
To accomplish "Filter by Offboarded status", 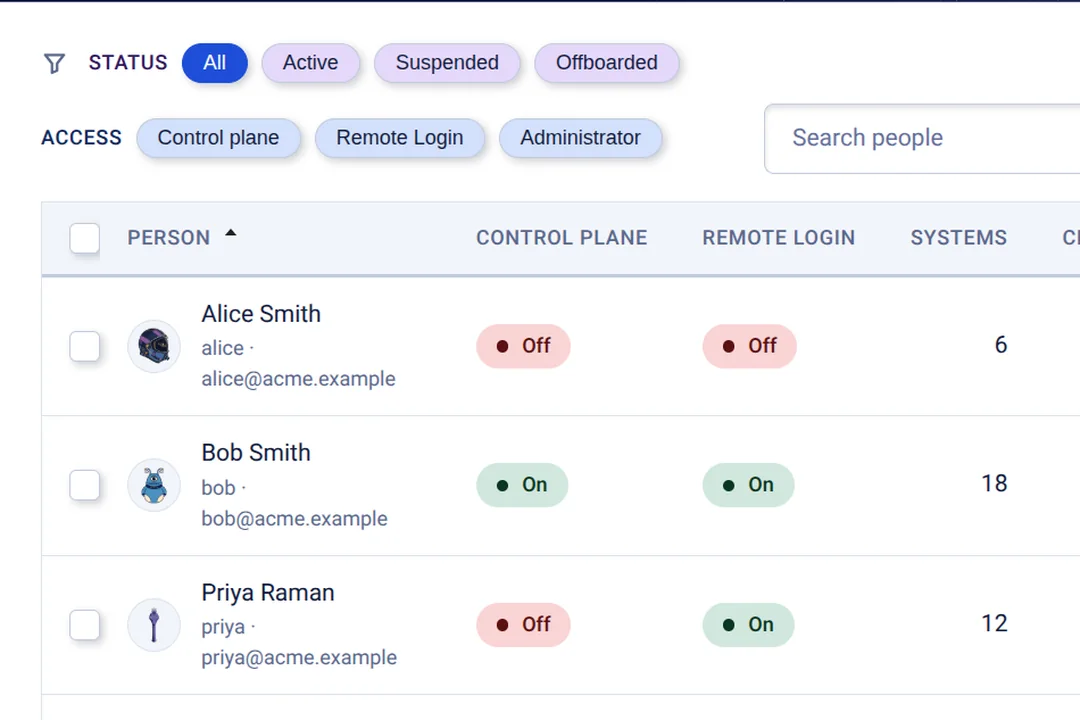I will 607,63.
